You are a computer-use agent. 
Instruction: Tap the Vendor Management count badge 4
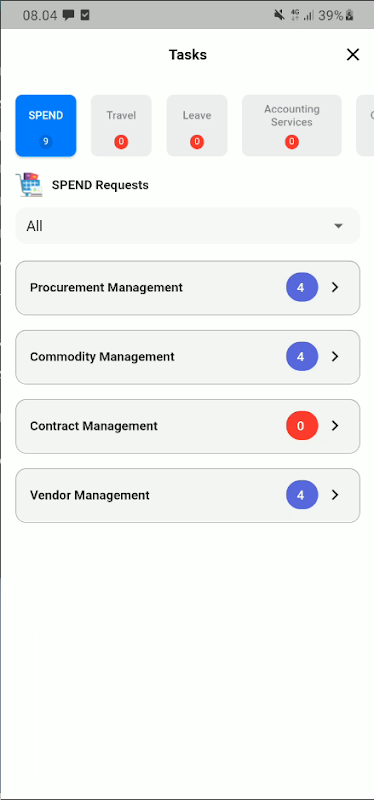pyautogui.click(x=302, y=495)
